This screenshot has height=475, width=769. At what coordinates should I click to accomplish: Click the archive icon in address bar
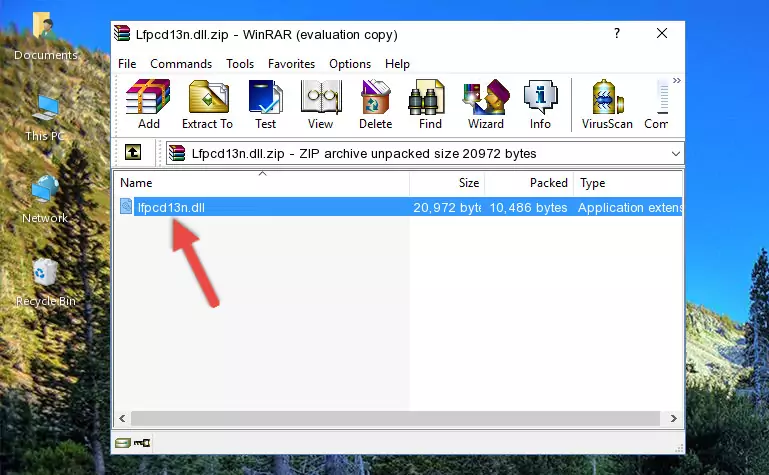pyautogui.click(x=177, y=153)
